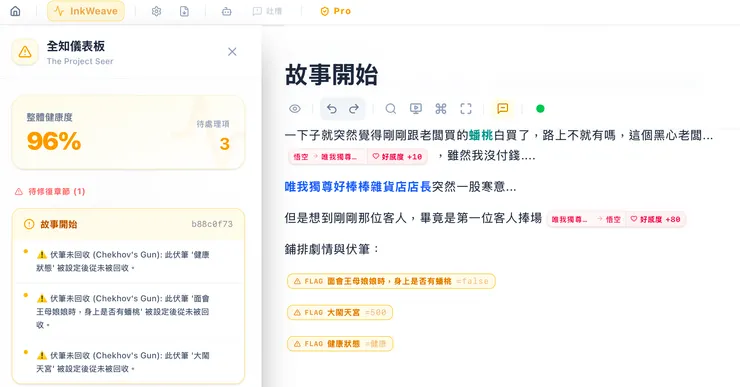Click the 好感度 +10 tag

point(397,157)
